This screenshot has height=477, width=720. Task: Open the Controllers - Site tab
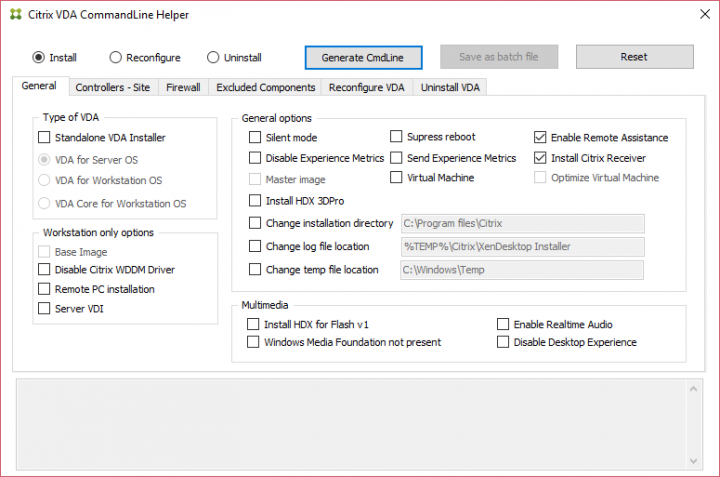(113, 87)
